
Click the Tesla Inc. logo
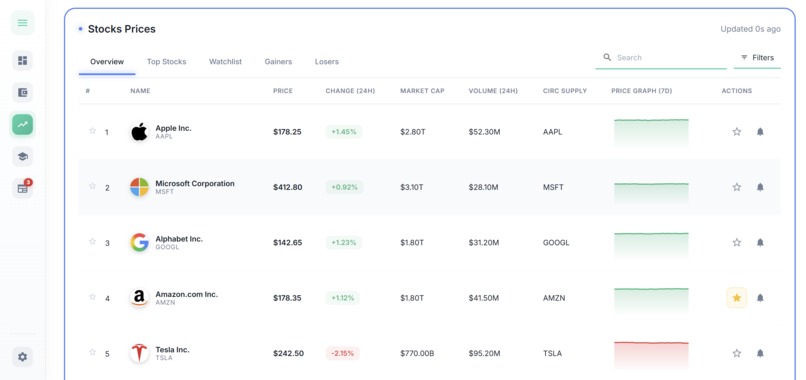pyautogui.click(x=139, y=353)
